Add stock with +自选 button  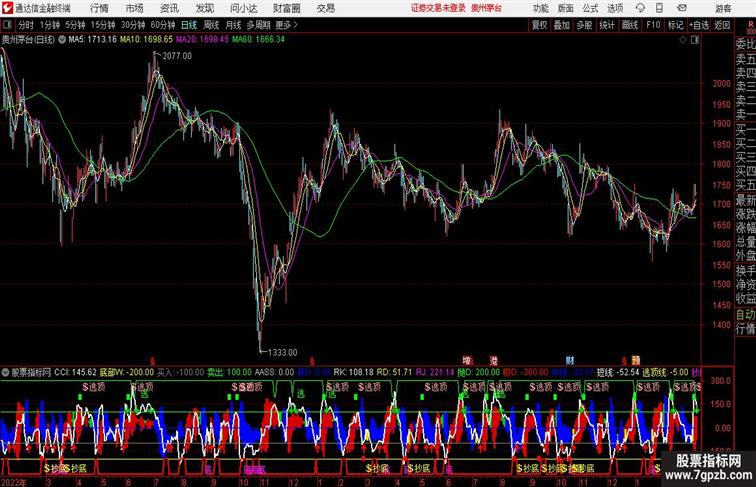tap(699, 25)
